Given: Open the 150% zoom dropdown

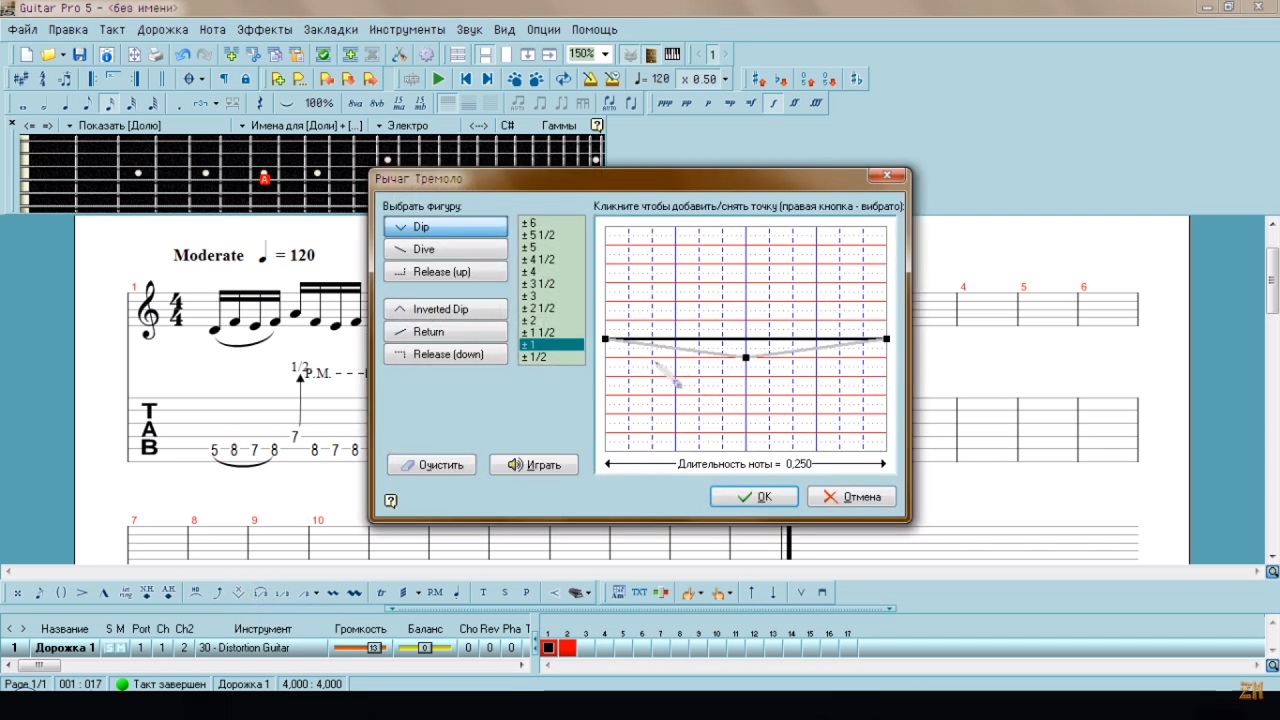Looking at the screenshot, I should 605,54.
